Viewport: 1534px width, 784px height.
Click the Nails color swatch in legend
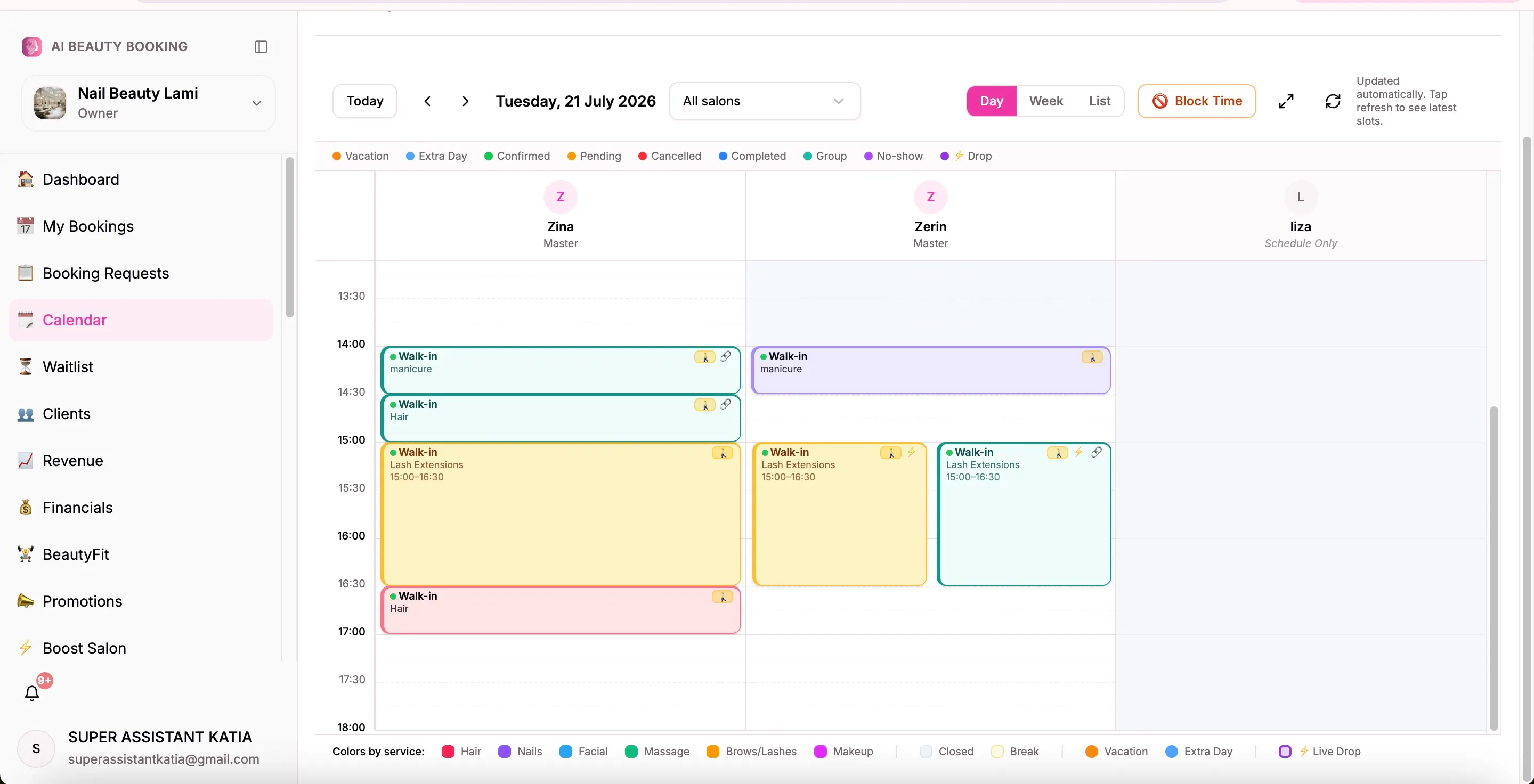[505, 752]
